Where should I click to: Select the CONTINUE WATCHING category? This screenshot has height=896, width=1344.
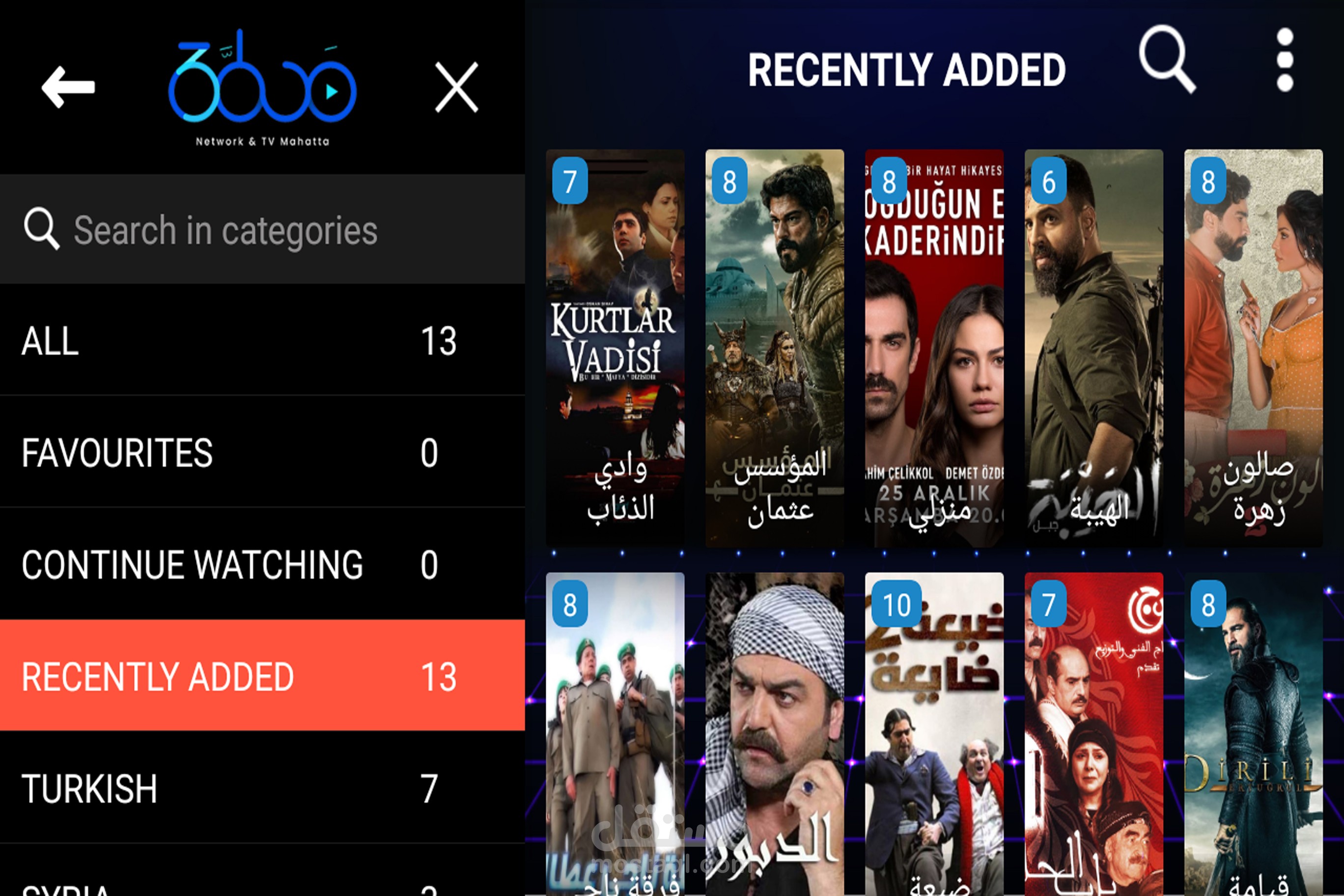(x=262, y=564)
